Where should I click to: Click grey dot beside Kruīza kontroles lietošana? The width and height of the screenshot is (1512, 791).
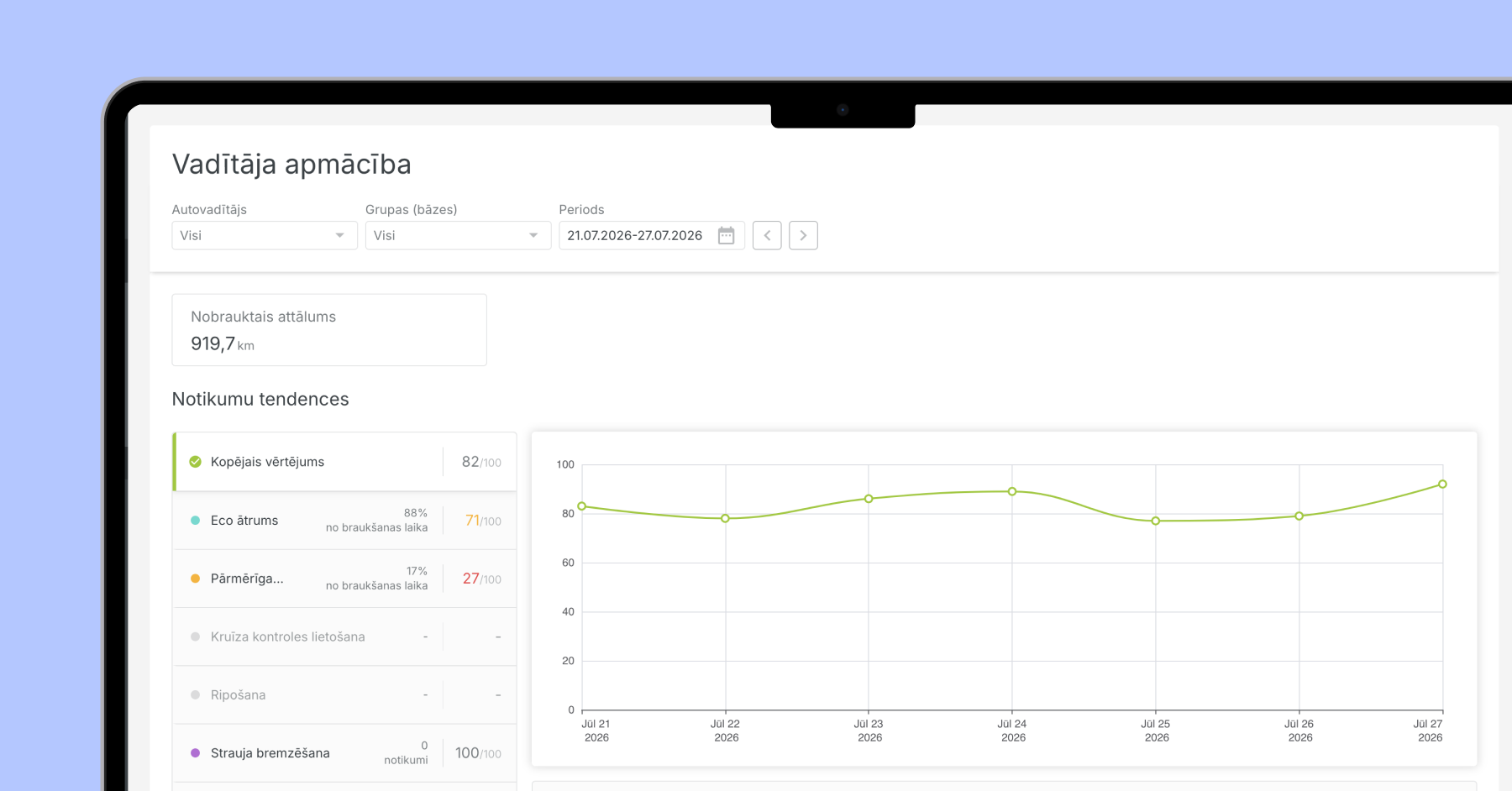(x=195, y=636)
